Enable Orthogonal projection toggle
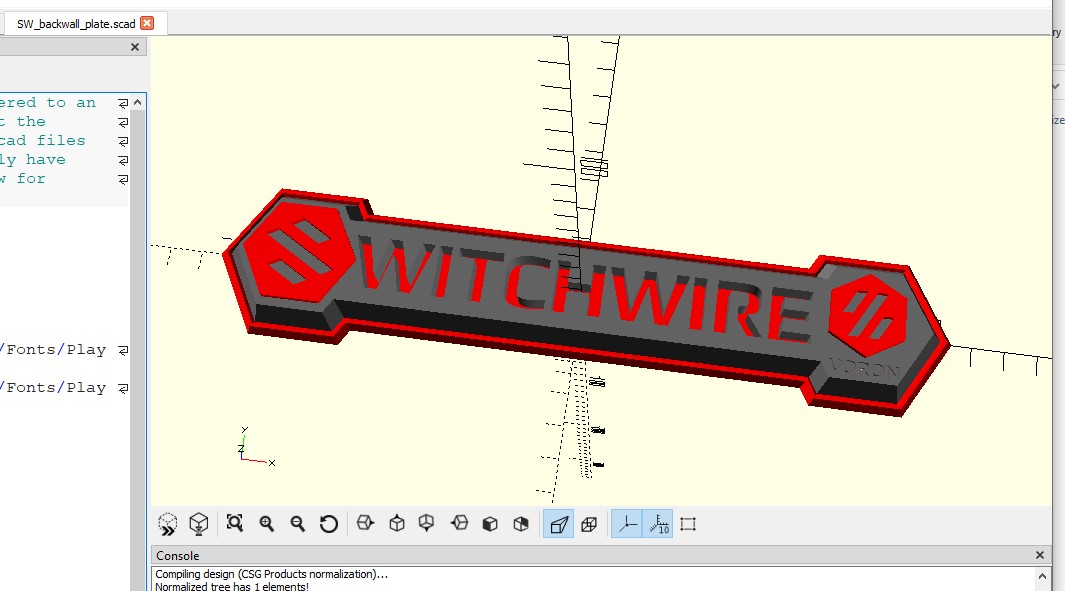1065x591 pixels. tap(589, 523)
